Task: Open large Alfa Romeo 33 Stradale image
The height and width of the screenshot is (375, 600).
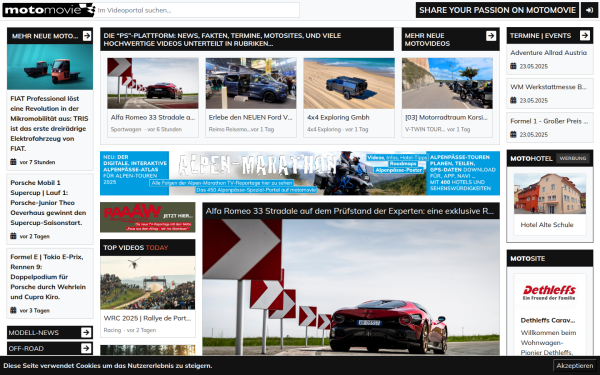Action: coord(351,287)
